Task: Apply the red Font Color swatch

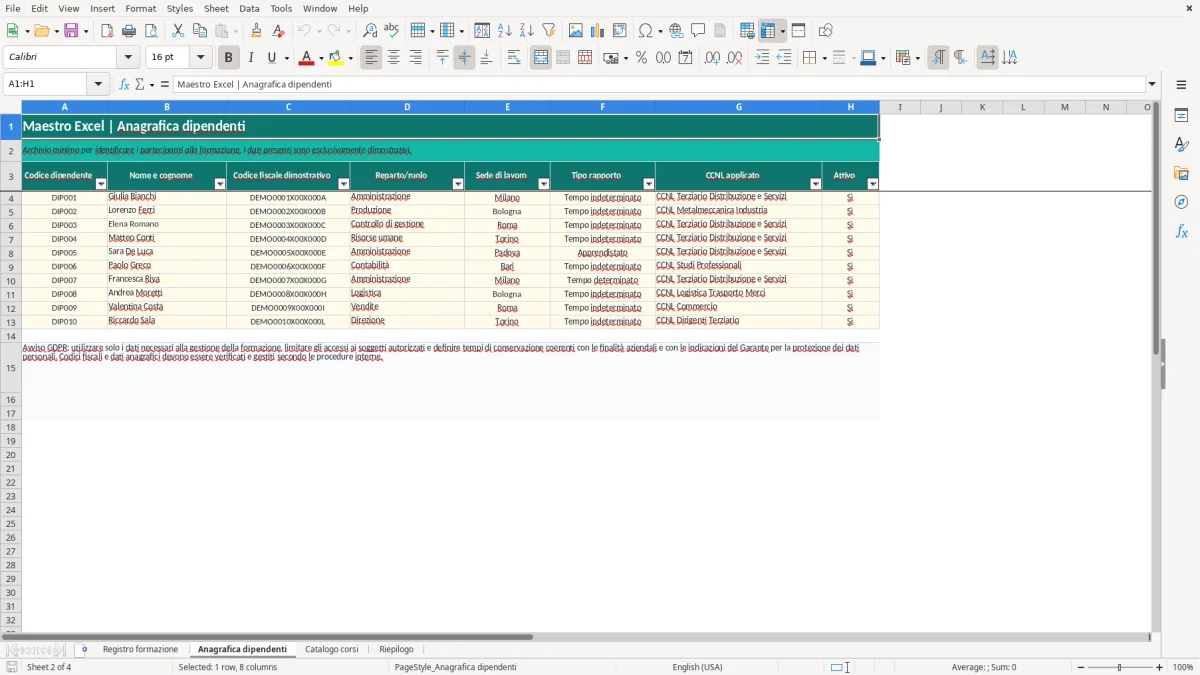Action: (306, 58)
